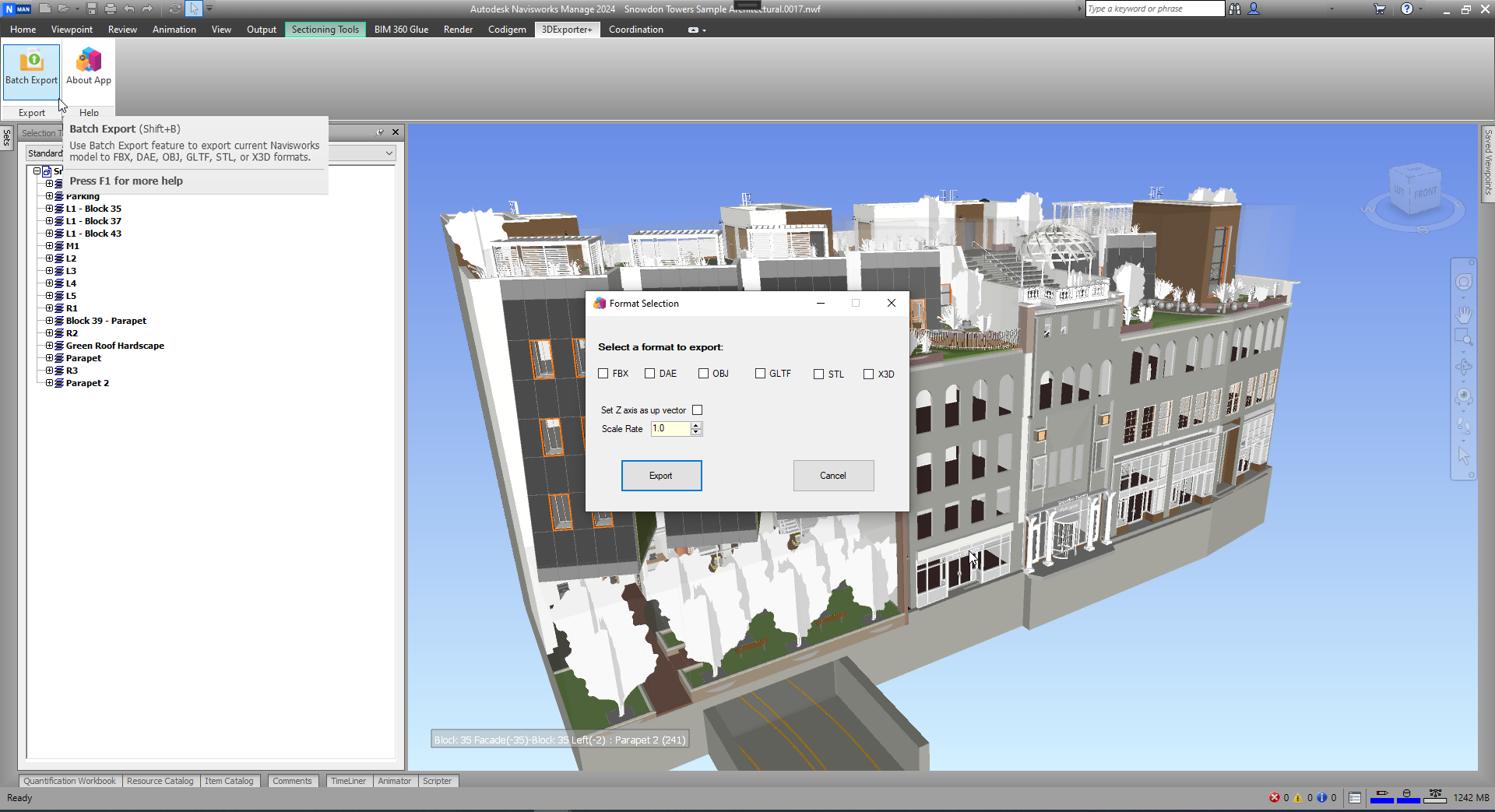Image resolution: width=1495 pixels, height=812 pixels.
Task: Open the Render ribbon tab
Action: point(458,30)
